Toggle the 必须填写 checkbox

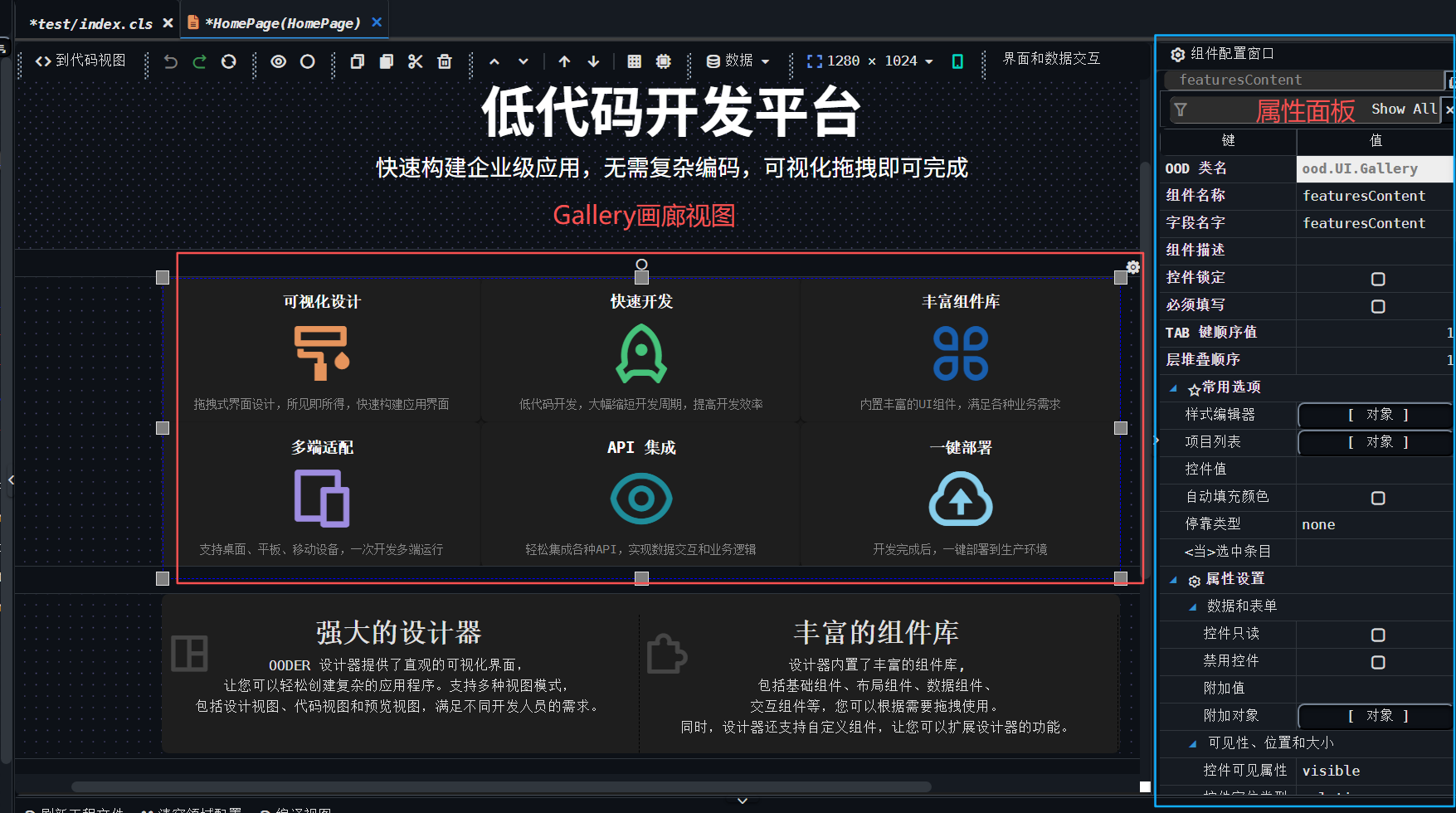coord(1378,306)
